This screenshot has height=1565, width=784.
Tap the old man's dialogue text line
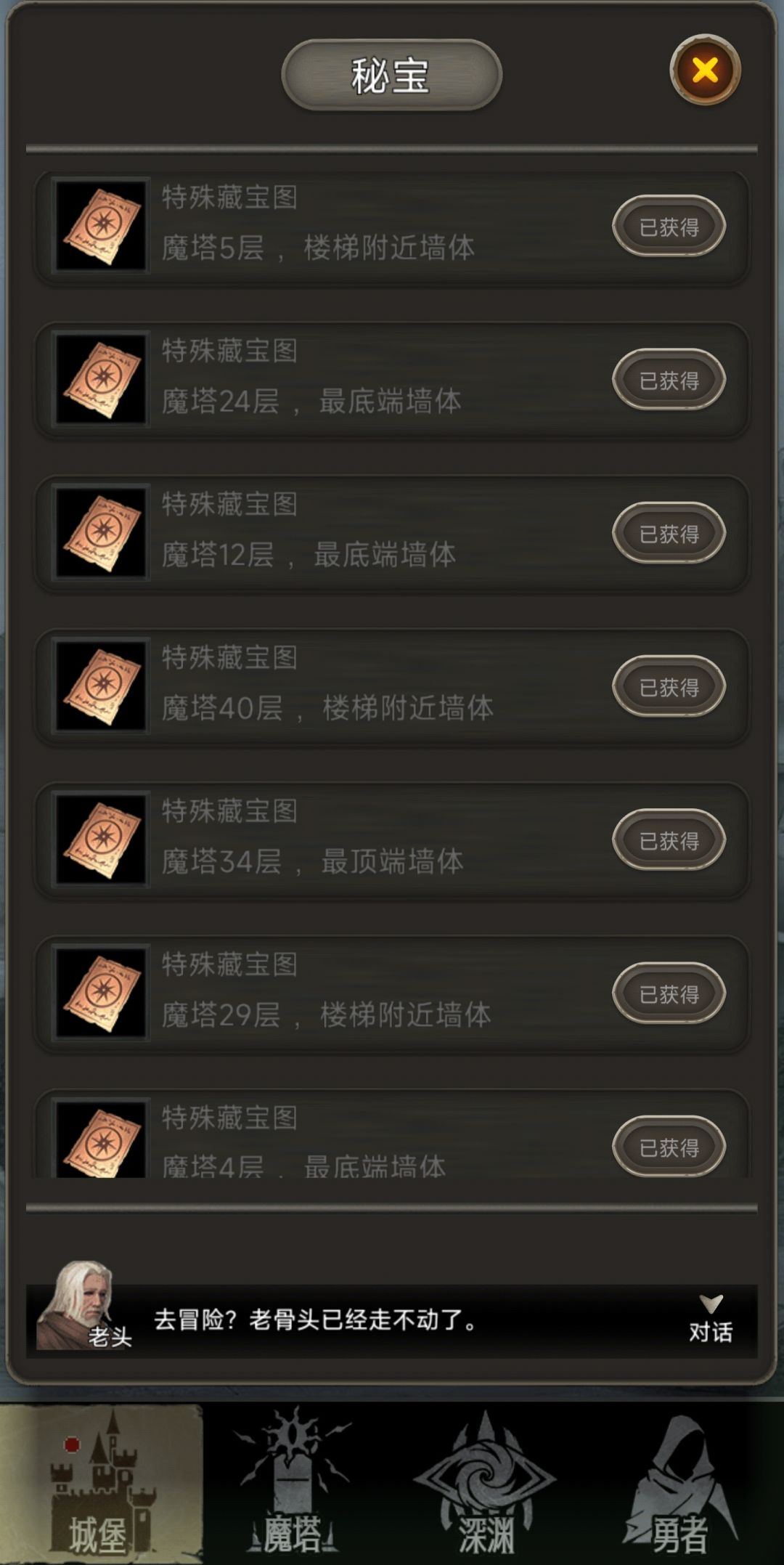(316, 1320)
